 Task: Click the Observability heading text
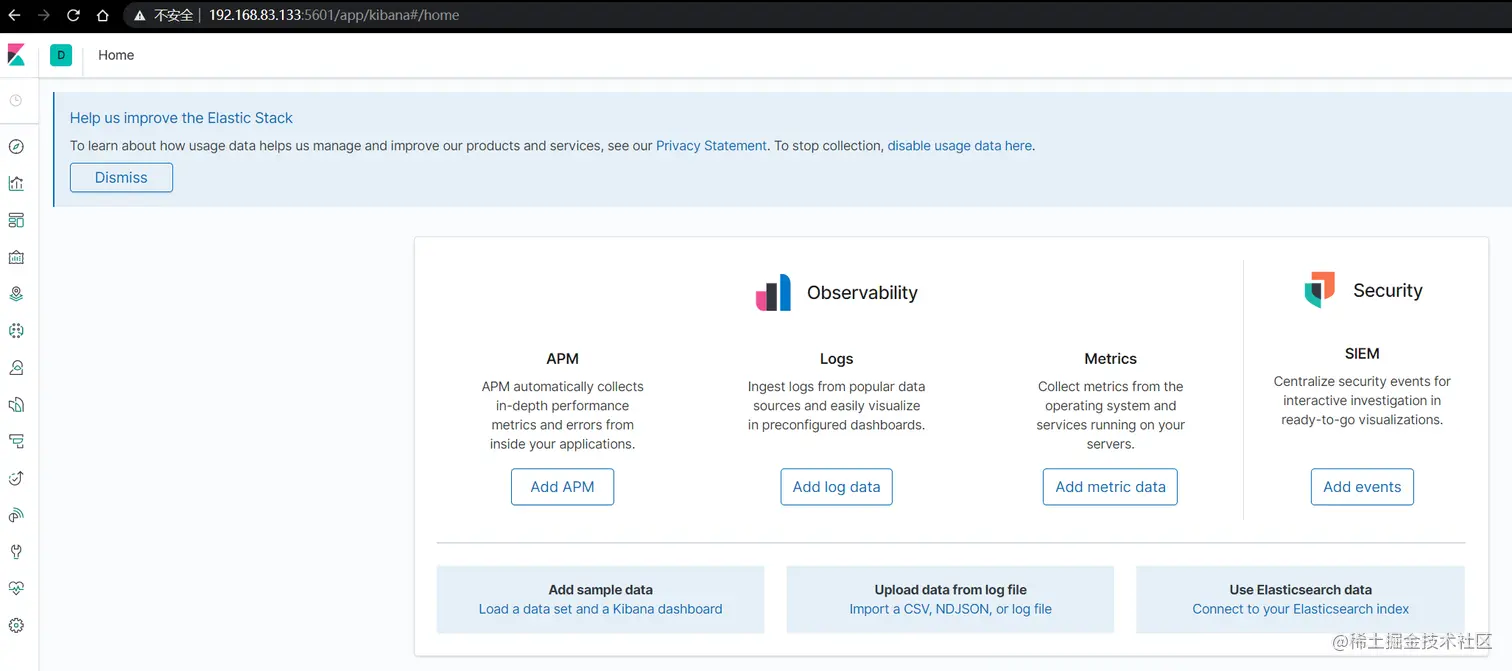click(862, 292)
